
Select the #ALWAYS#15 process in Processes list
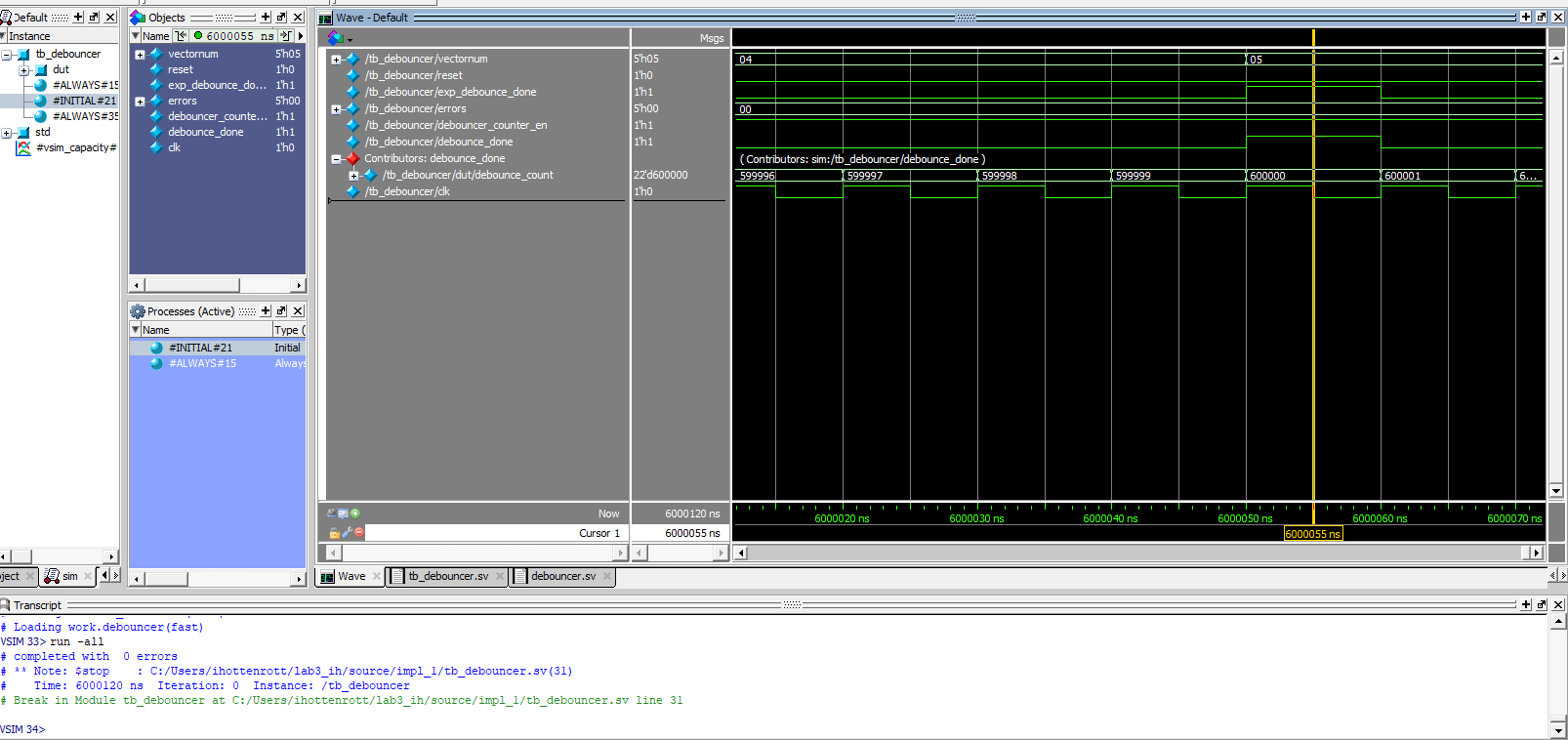[202, 363]
